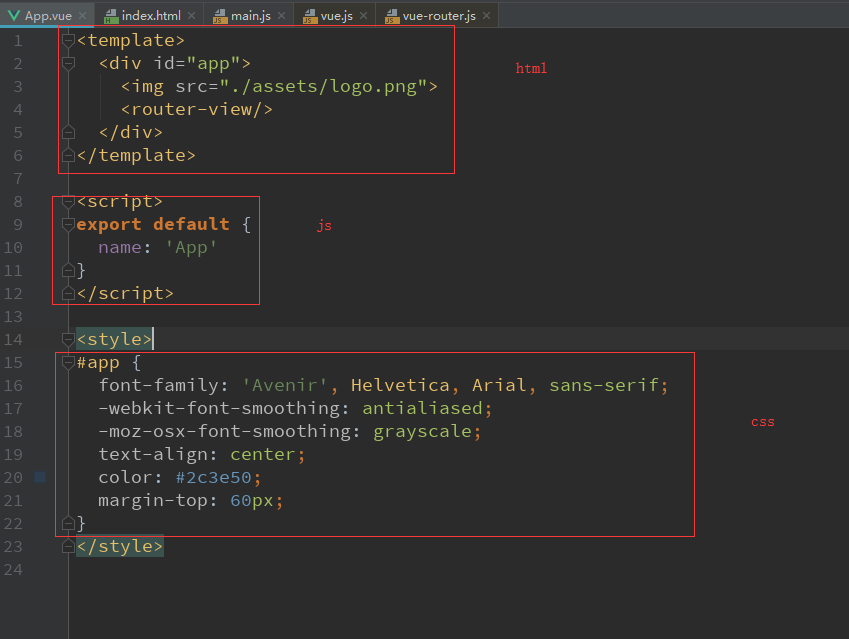The height and width of the screenshot is (639, 849).
Task: Collapse the div id="app" fold marker
Action: click(x=68, y=63)
